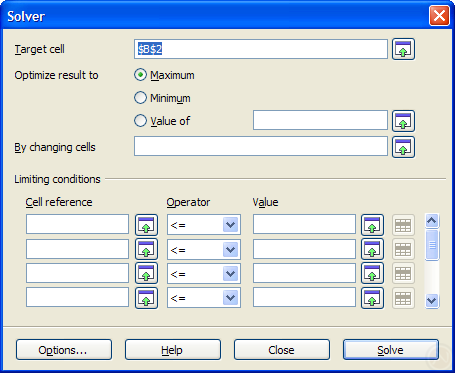Click shrink icon beside Value of field

click(403, 121)
